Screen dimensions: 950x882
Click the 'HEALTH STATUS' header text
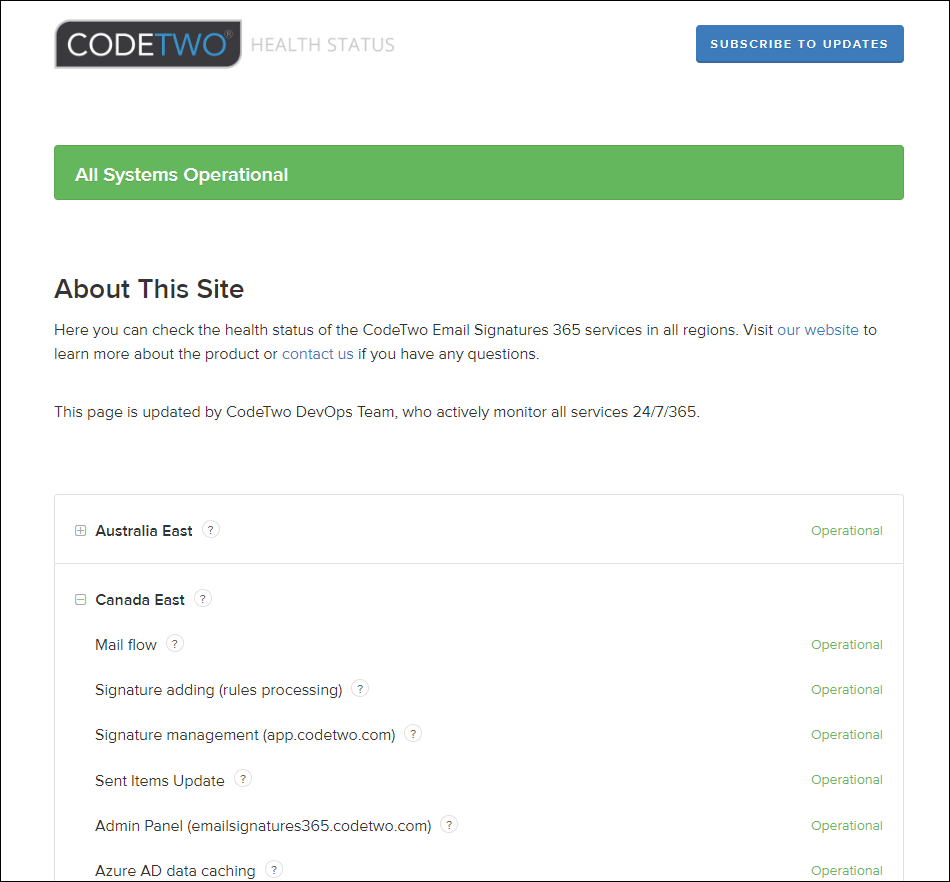click(x=322, y=45)
